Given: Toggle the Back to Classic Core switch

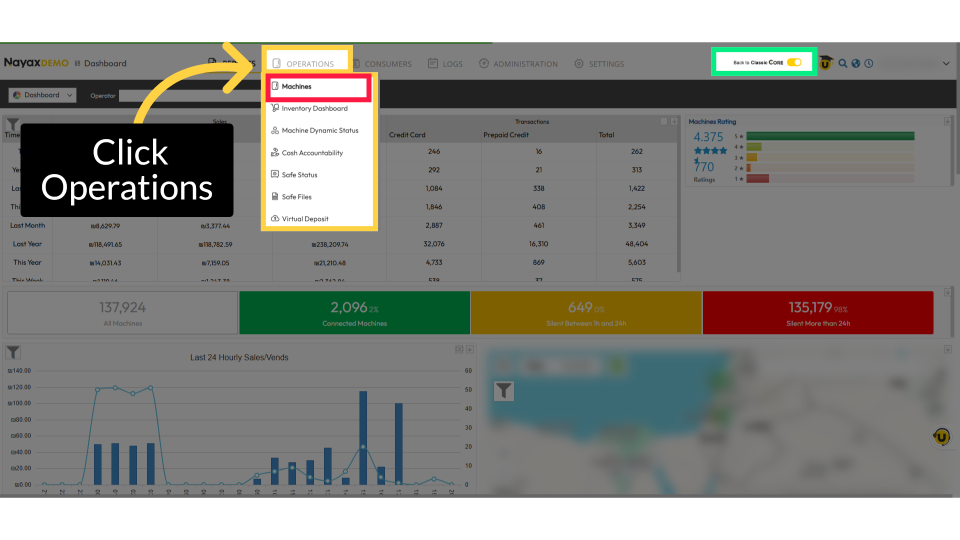Looking at the screenshot, I should pos(794,62).
